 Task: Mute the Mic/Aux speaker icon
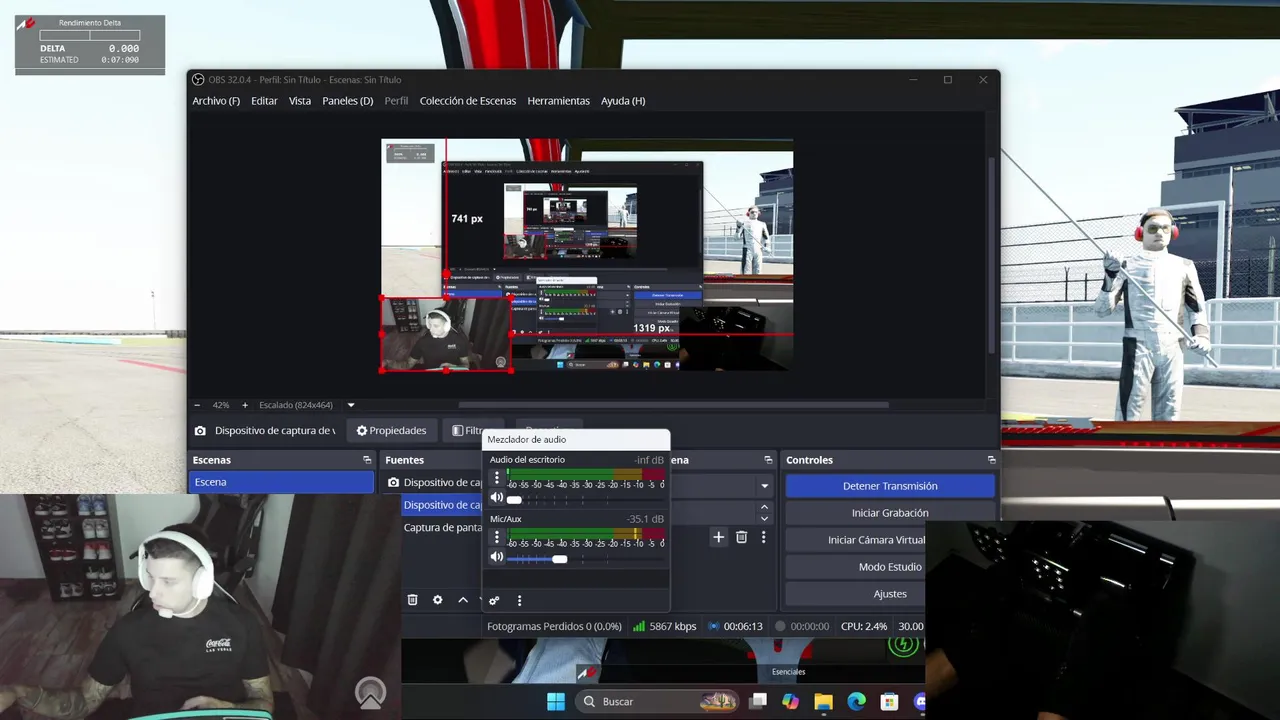pos(496,557)
